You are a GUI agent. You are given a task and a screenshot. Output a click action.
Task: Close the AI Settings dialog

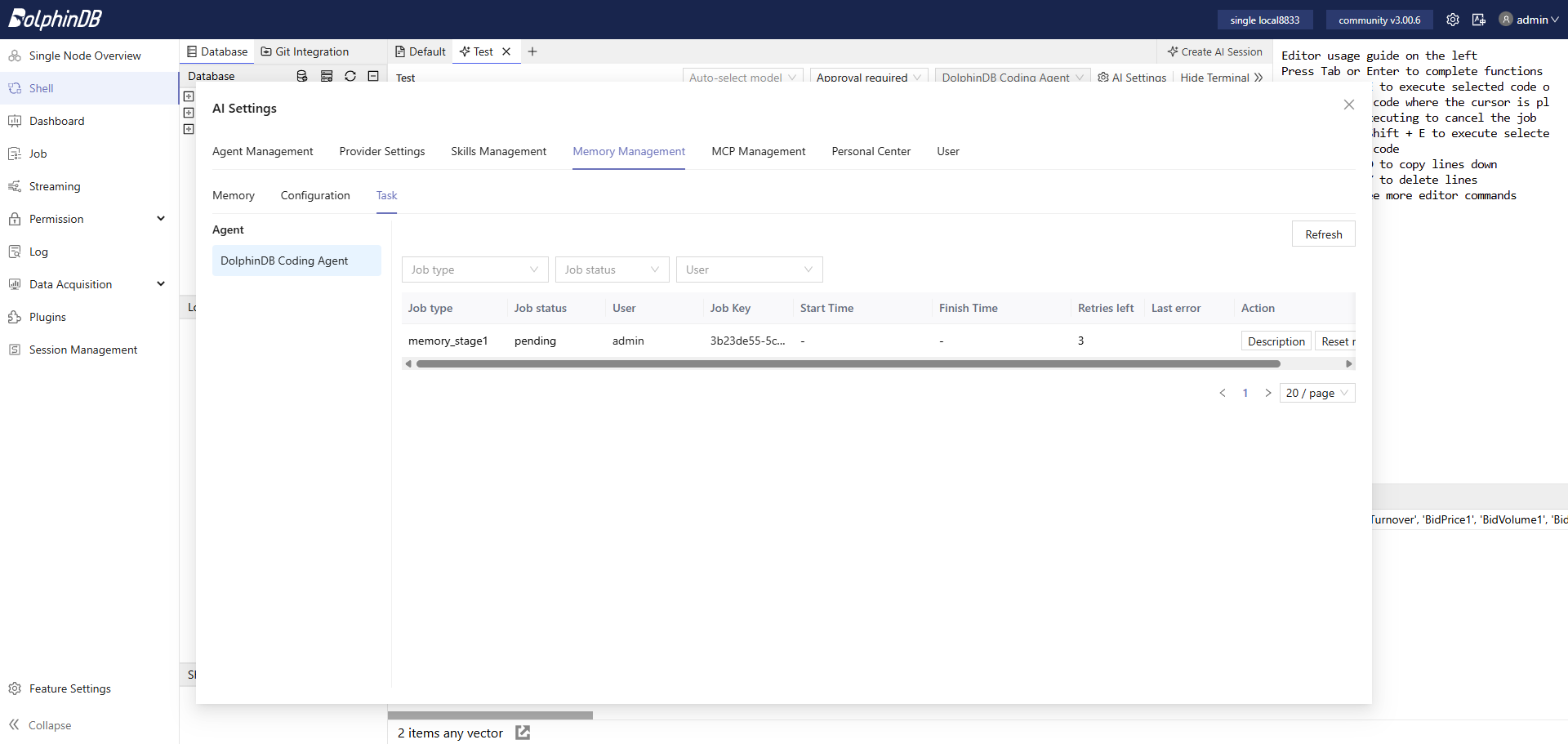click(1349, 105)
